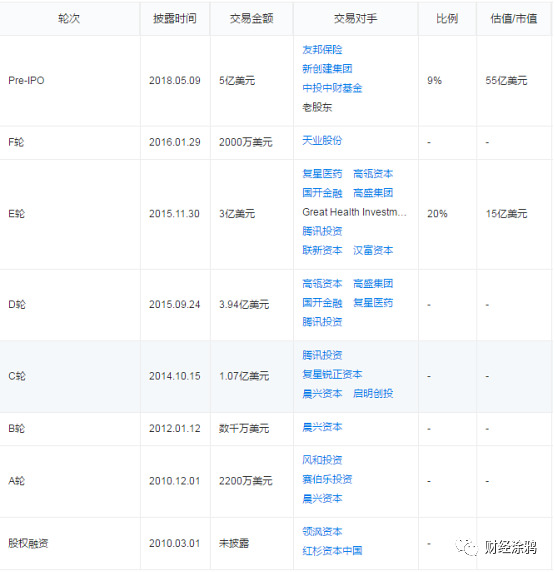Open the 风和投资 link
This screenshot has width=554, height=572.
322,460
